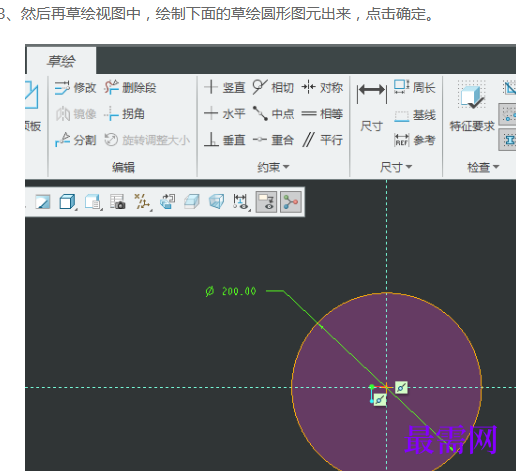Select the 拐角 corner tool
The width and height of the screenshot is (516, 471).
coord(124,114)
